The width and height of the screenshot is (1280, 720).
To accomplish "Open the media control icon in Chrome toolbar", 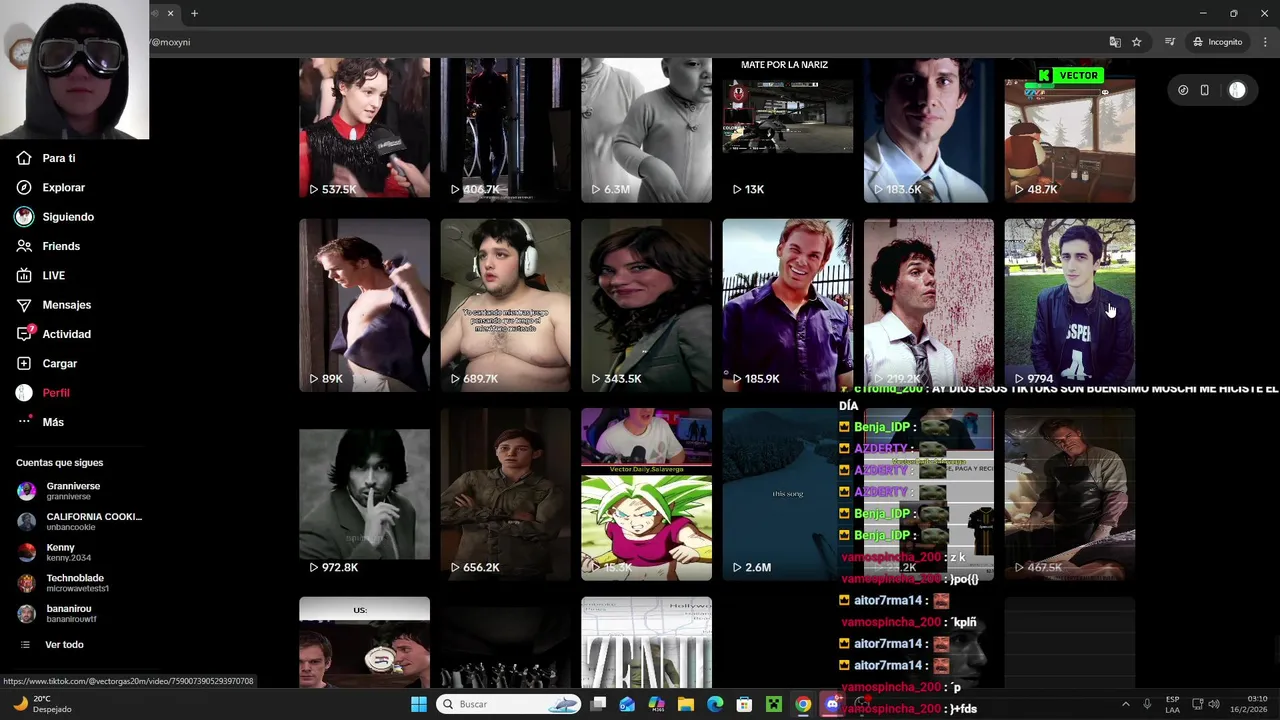I will tap(1170, 42).
